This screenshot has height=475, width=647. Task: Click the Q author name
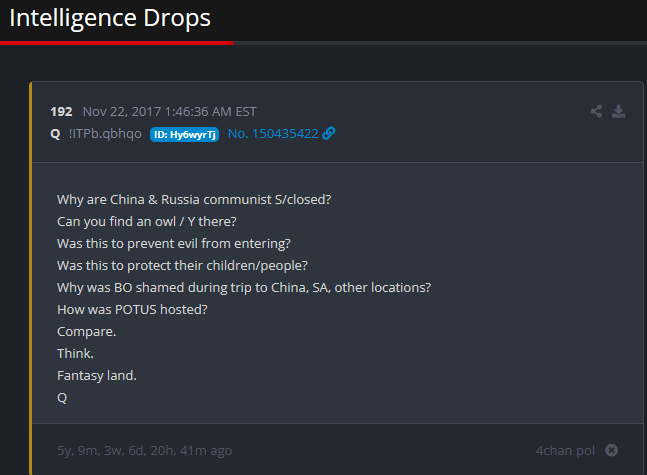coord(55,134)
